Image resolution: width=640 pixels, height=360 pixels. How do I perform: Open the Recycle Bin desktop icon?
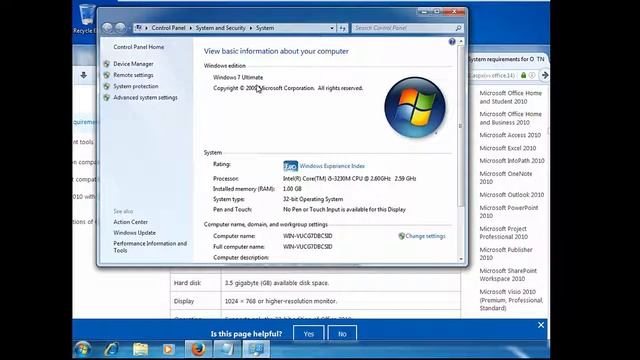[x=86, y=18]
